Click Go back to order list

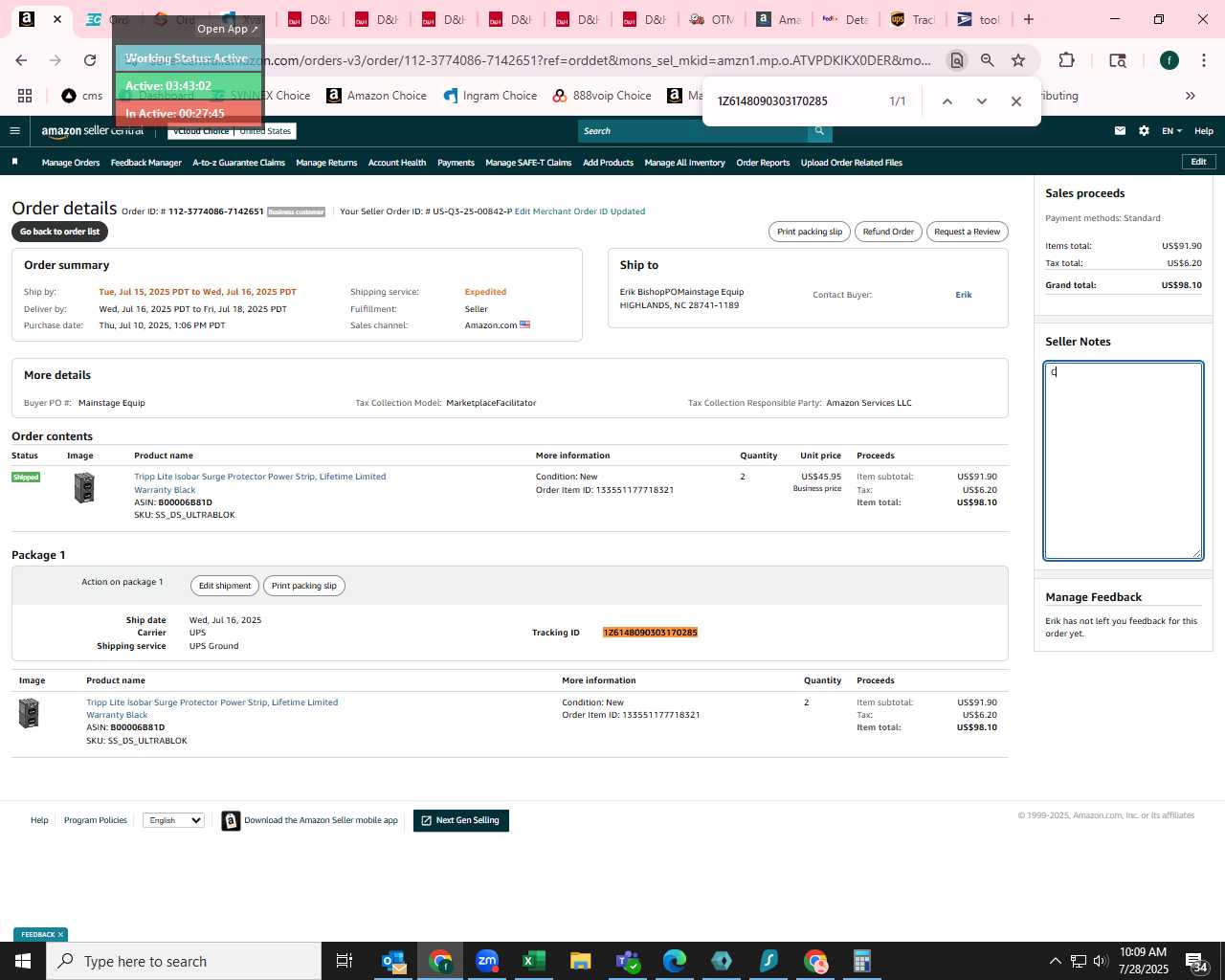(x=59, y=232)
